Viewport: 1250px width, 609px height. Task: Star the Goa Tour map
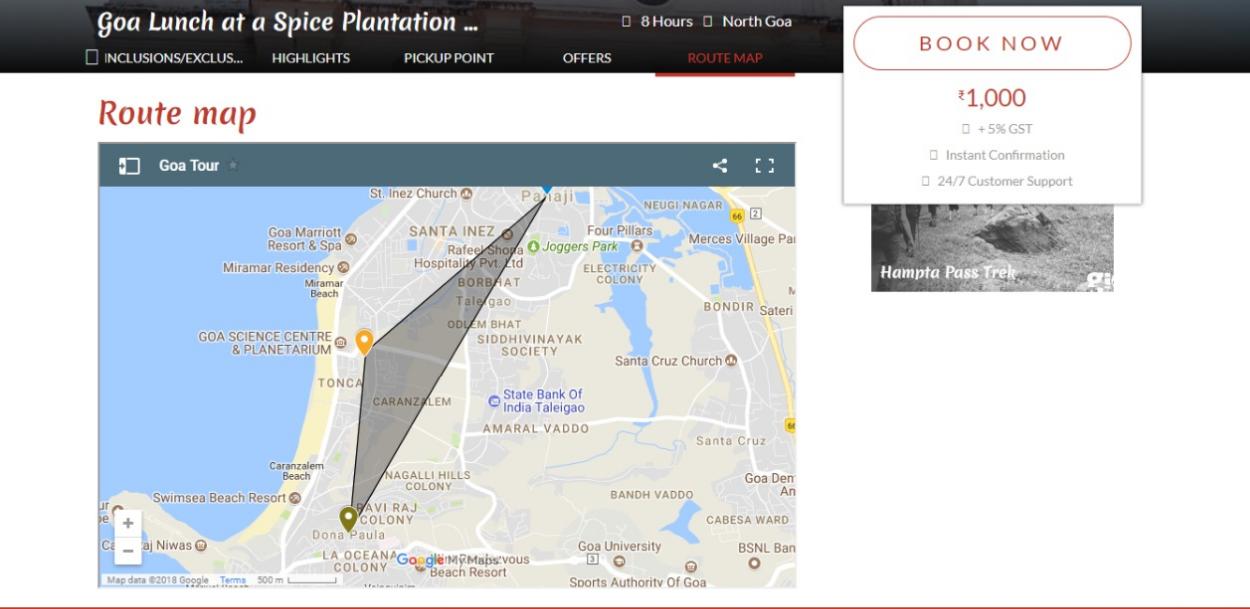233,166
